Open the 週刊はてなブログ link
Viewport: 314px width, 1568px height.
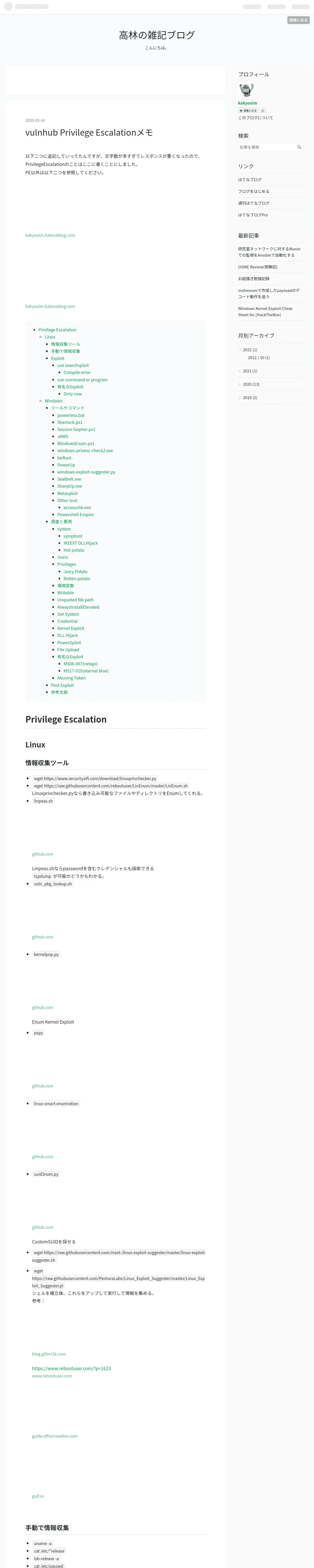click(254, 203)
